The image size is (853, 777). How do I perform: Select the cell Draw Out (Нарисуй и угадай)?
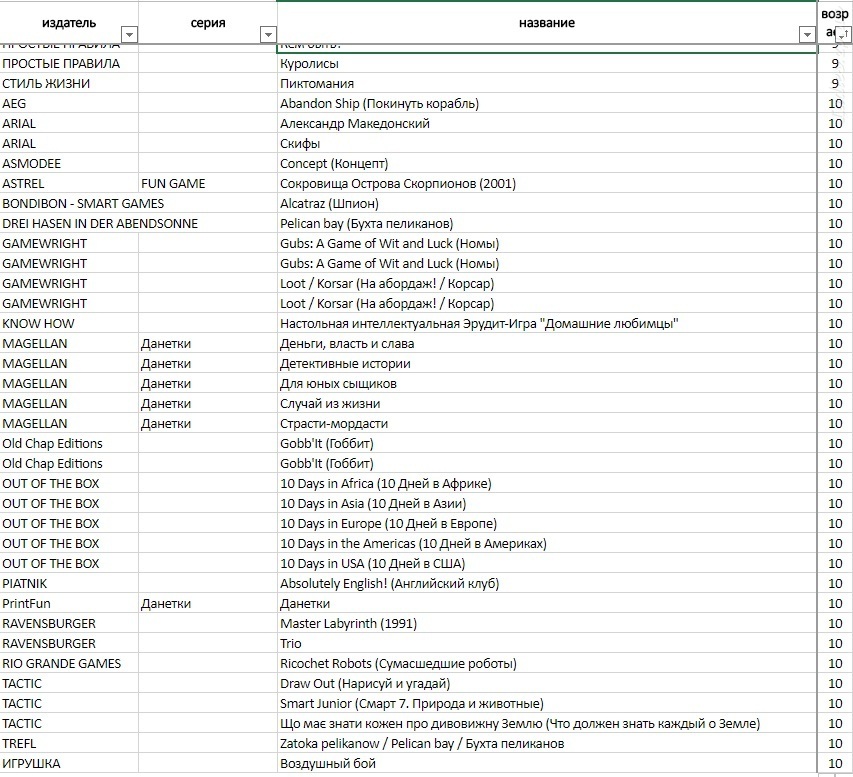(x=547, y=683)
